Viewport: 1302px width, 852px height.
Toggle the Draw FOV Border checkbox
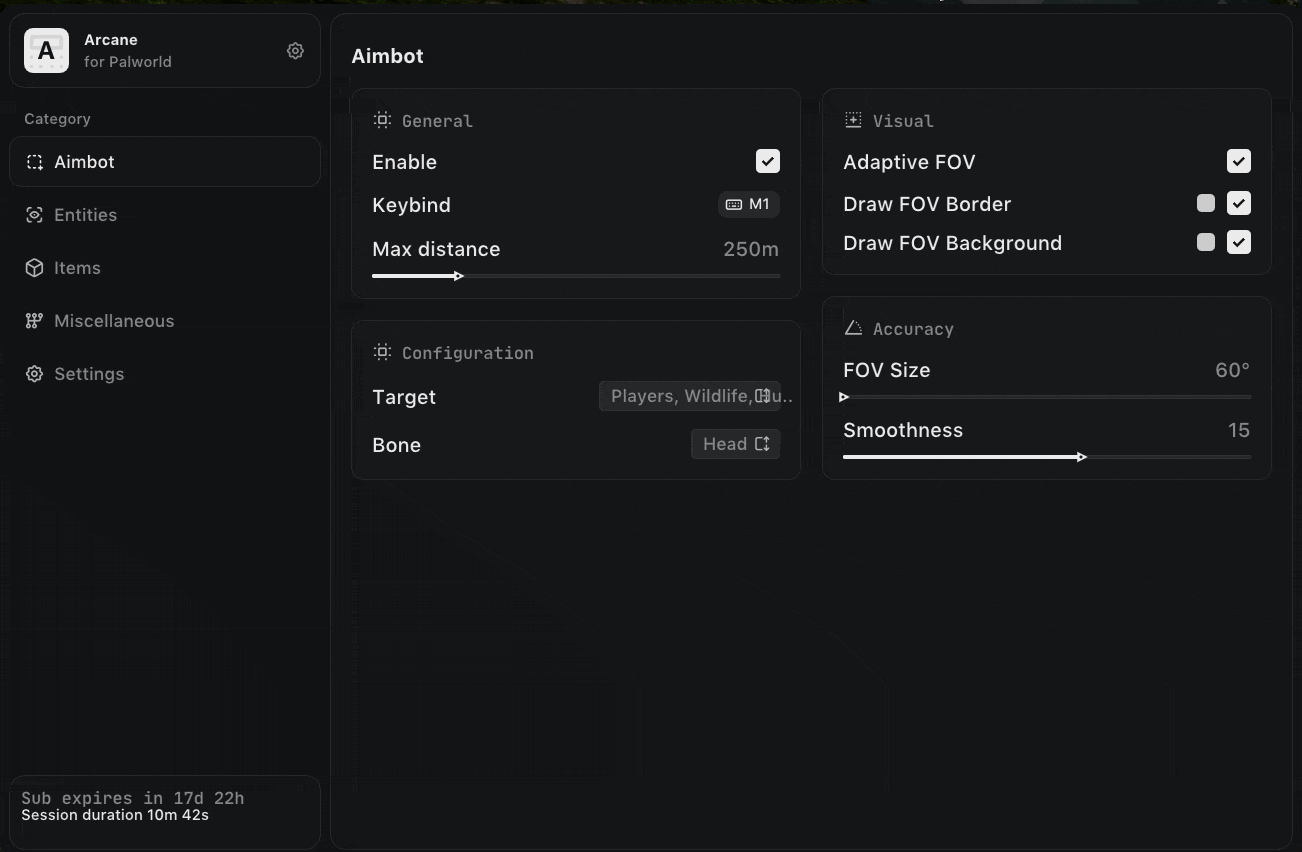pos(1238,203)
